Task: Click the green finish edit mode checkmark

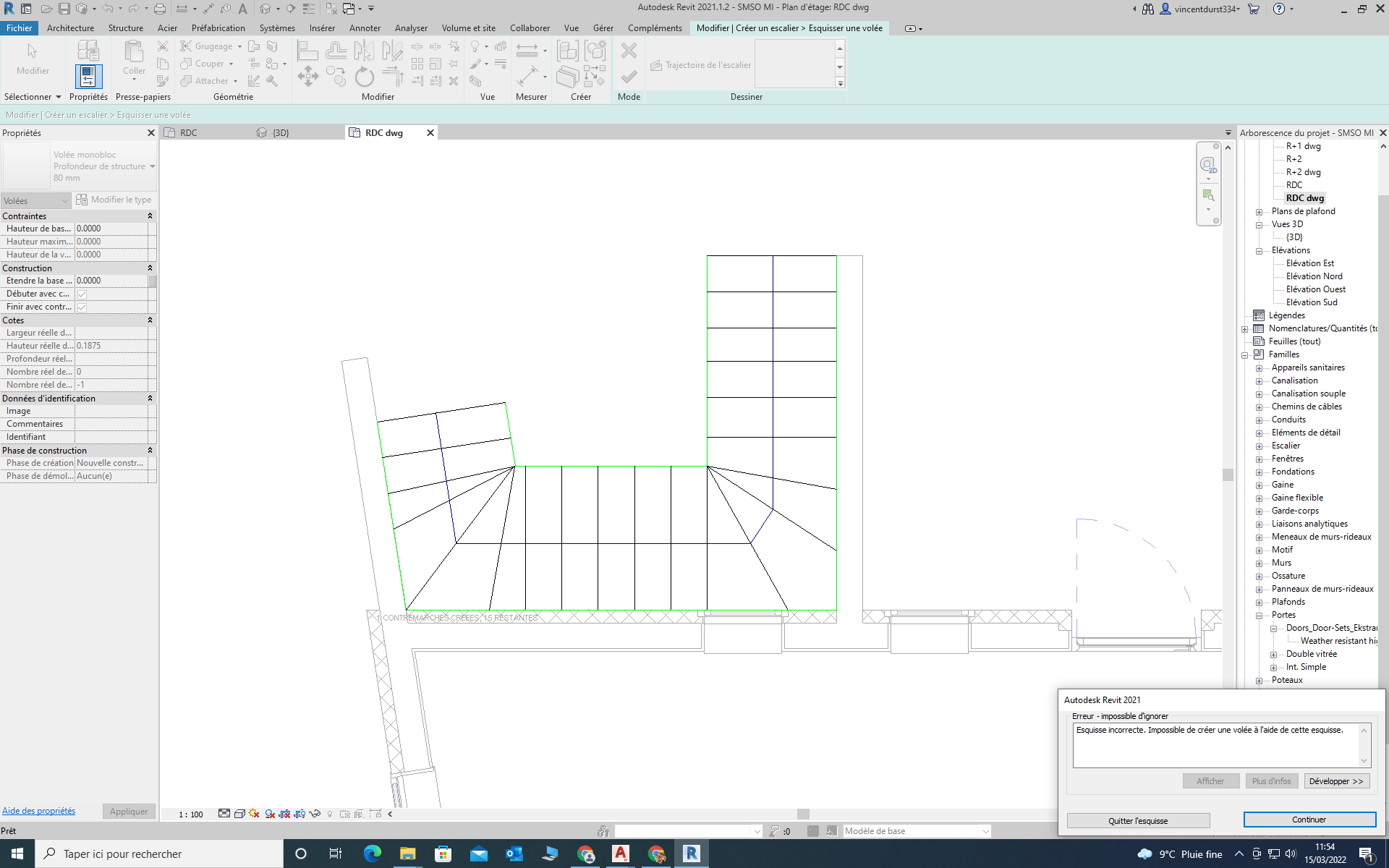Action: pyautogui.click(x=629, y=77)
